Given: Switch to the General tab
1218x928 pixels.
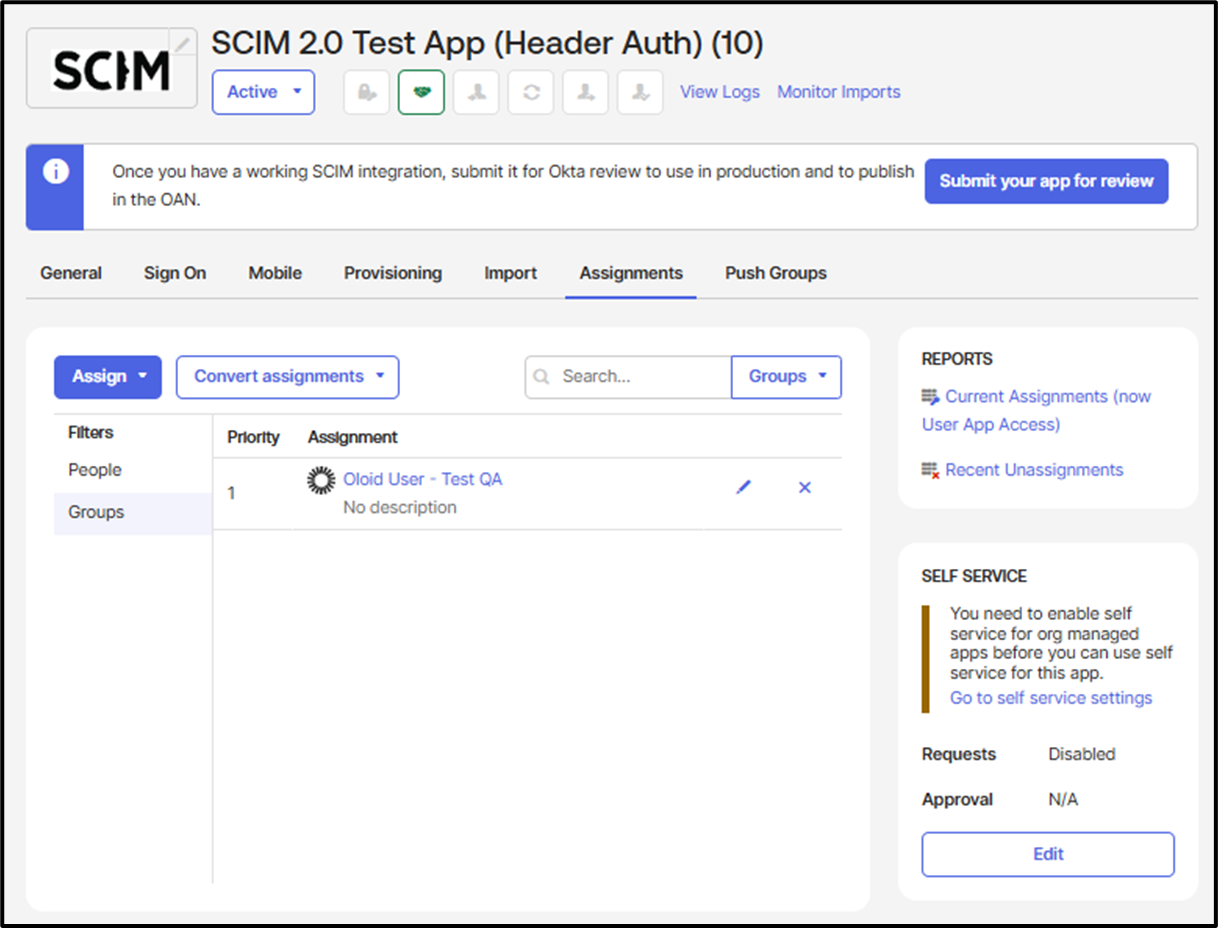Looking at the screenshot, I should click(71, 273).
